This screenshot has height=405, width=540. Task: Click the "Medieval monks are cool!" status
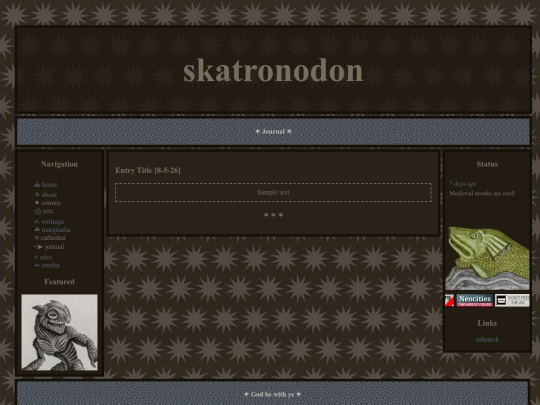(x=482, y=193)
